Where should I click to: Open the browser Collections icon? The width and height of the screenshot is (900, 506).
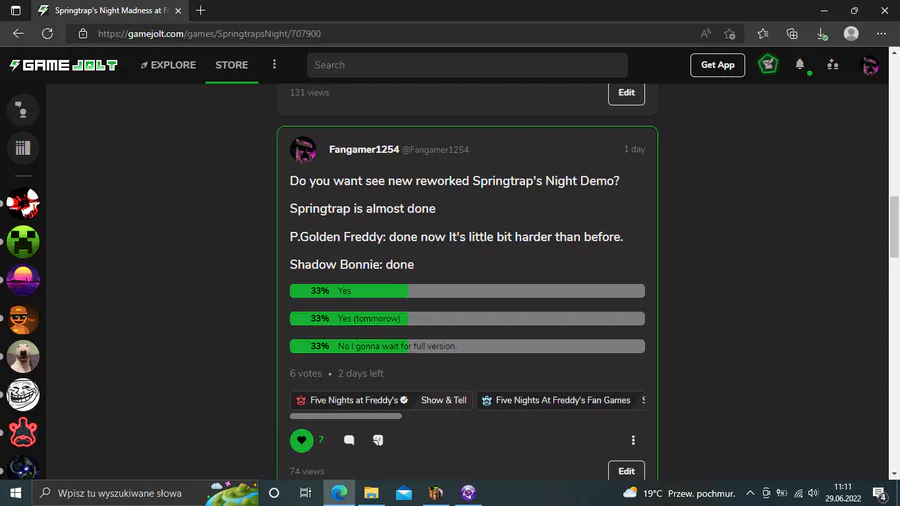coord(792,34)
